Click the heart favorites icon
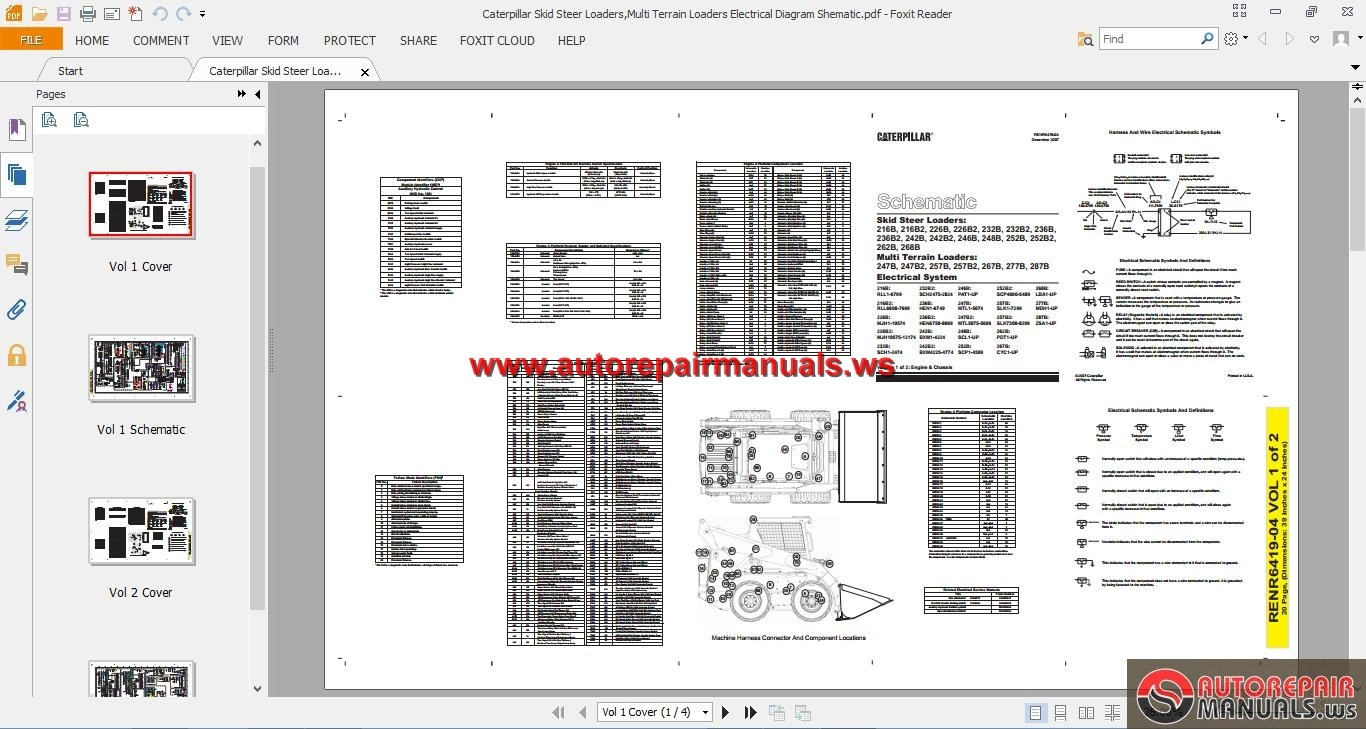Viewport: 1366px width, 729px height. point(1313,39)
